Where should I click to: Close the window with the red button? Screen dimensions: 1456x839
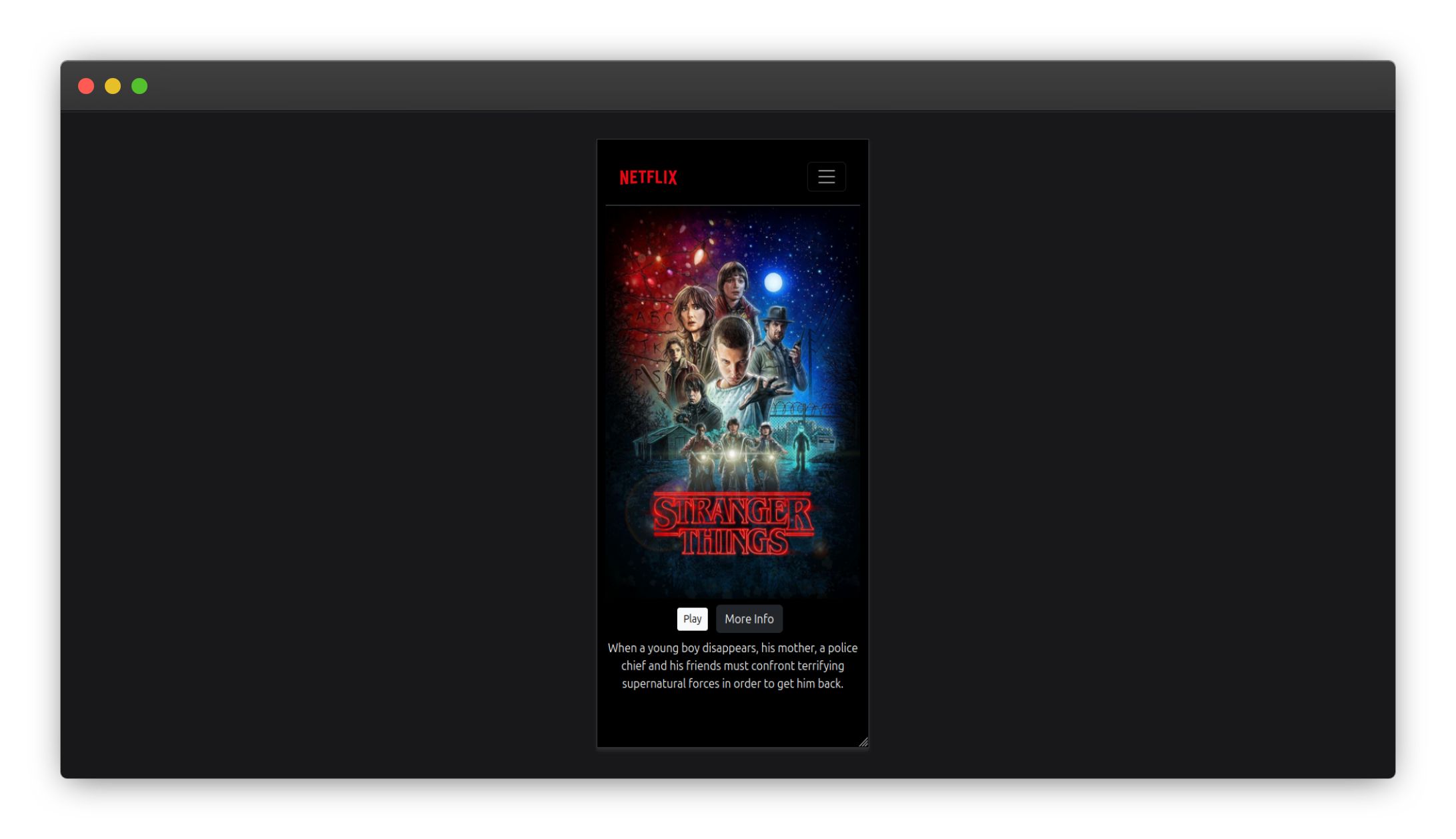pyautogui.click(x=86, y=86)
